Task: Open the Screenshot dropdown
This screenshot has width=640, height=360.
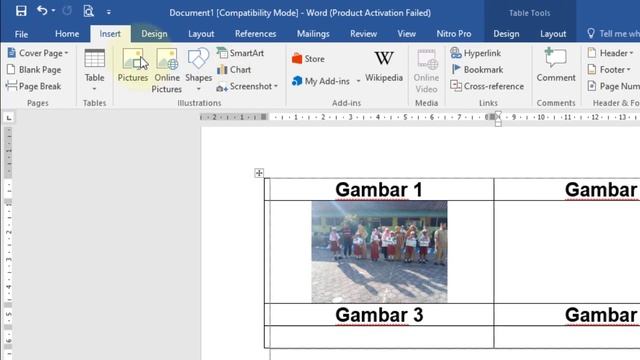Action: pos(247,87)
